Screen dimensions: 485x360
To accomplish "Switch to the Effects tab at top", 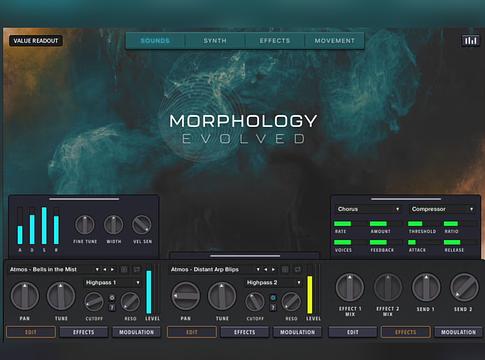I will 275,41.
